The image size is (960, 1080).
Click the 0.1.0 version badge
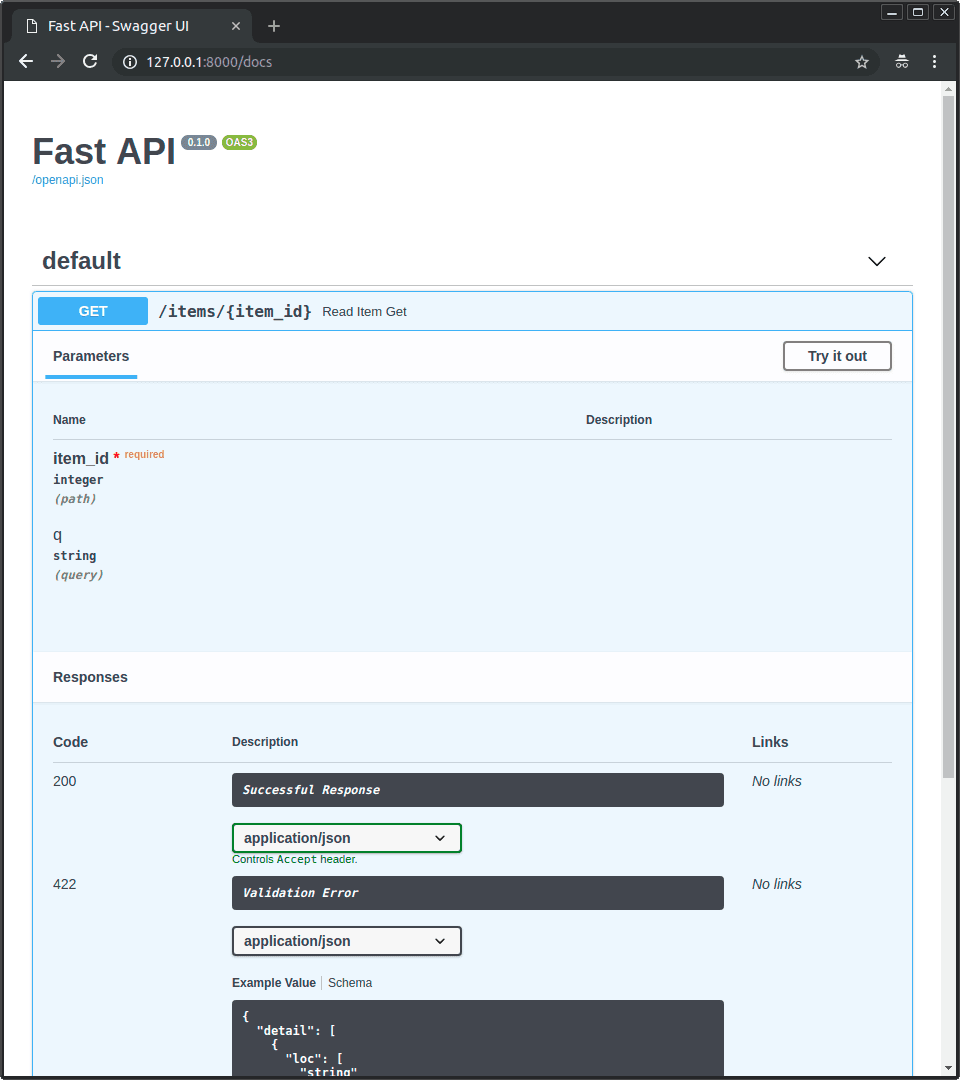[x=198, y=142]
